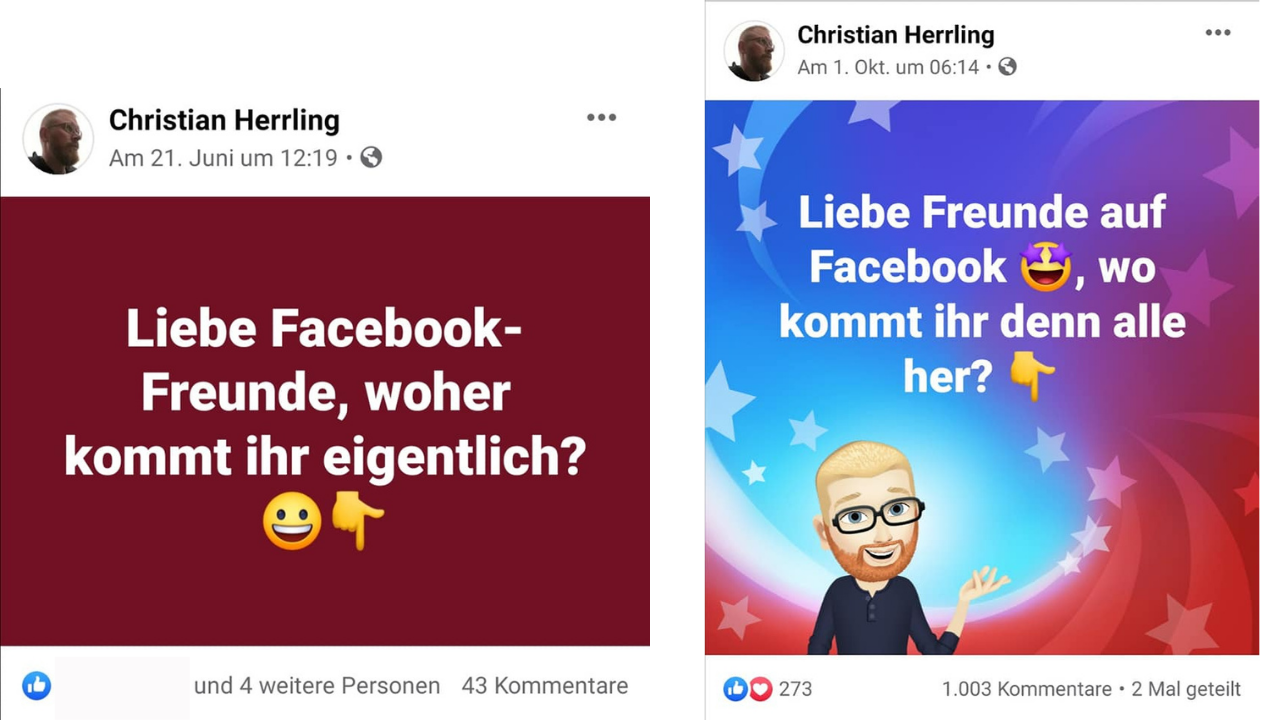Click 2 Mal geteilt share count

point(1186,689)
